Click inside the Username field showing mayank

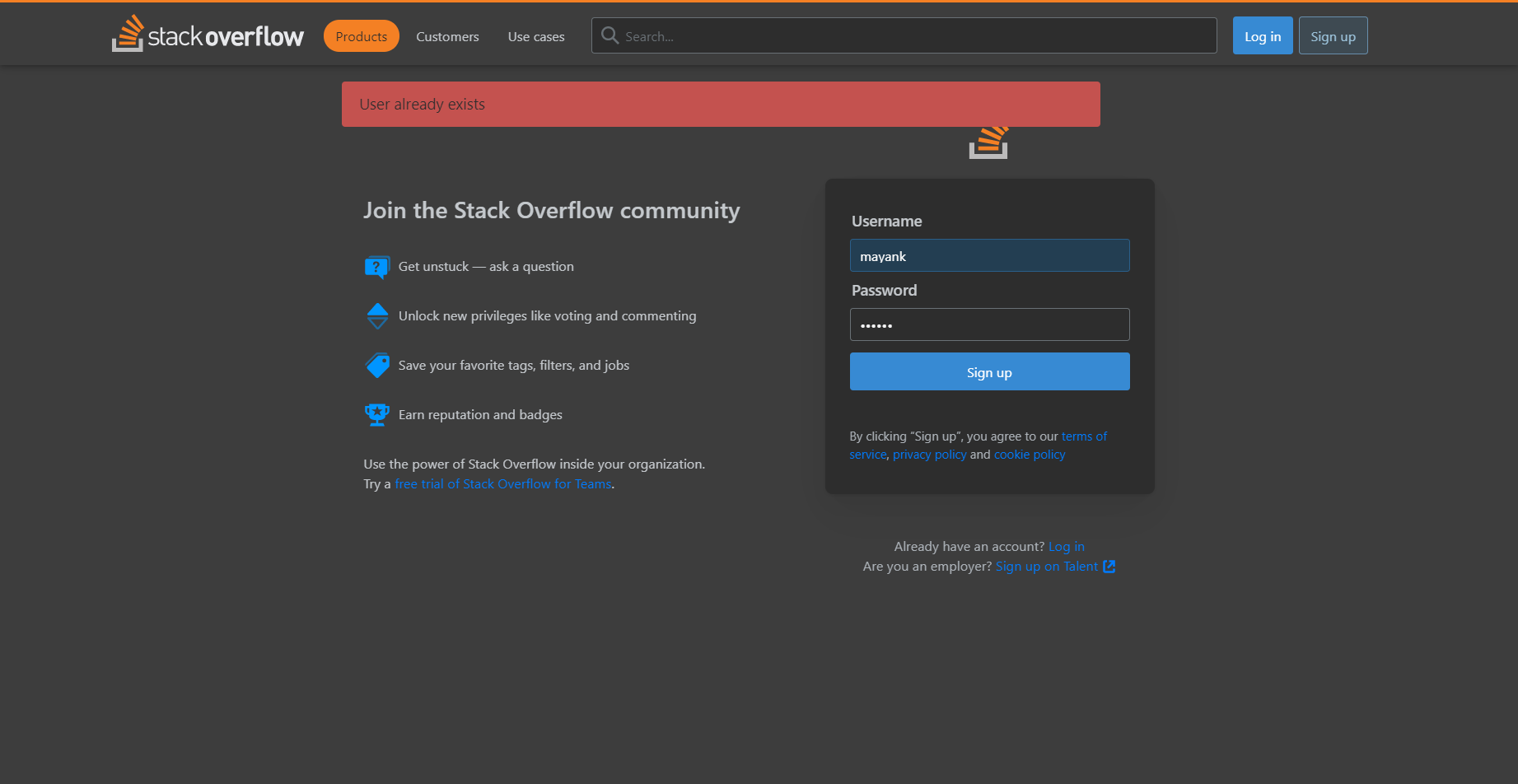point(989,255)
